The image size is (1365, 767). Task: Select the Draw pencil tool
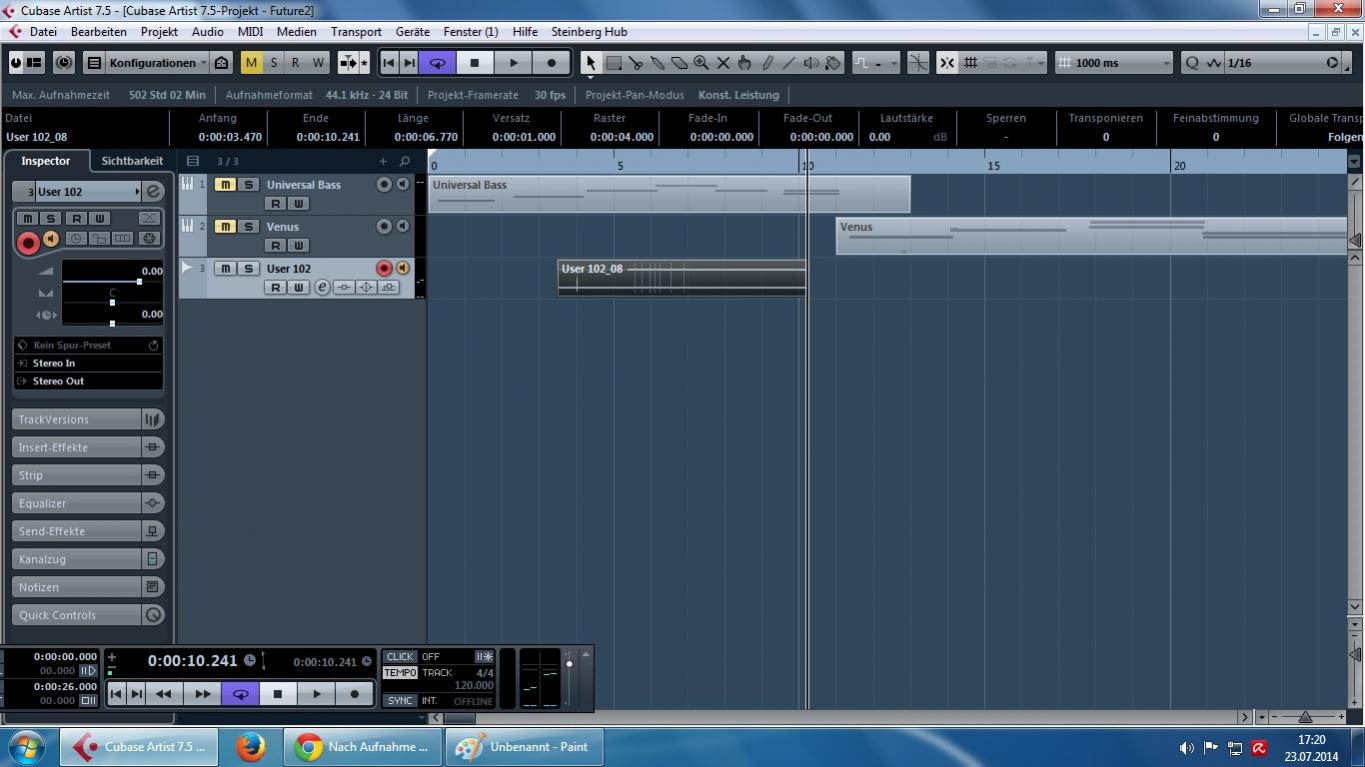pyautogui.click(x=767, y=63)
